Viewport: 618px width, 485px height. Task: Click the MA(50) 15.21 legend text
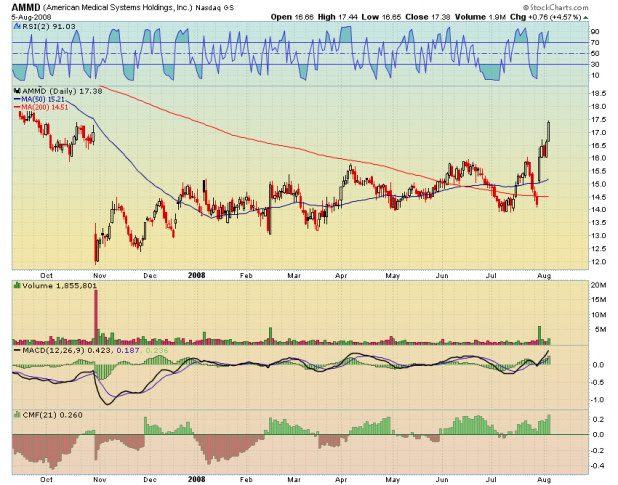[43, 99]
